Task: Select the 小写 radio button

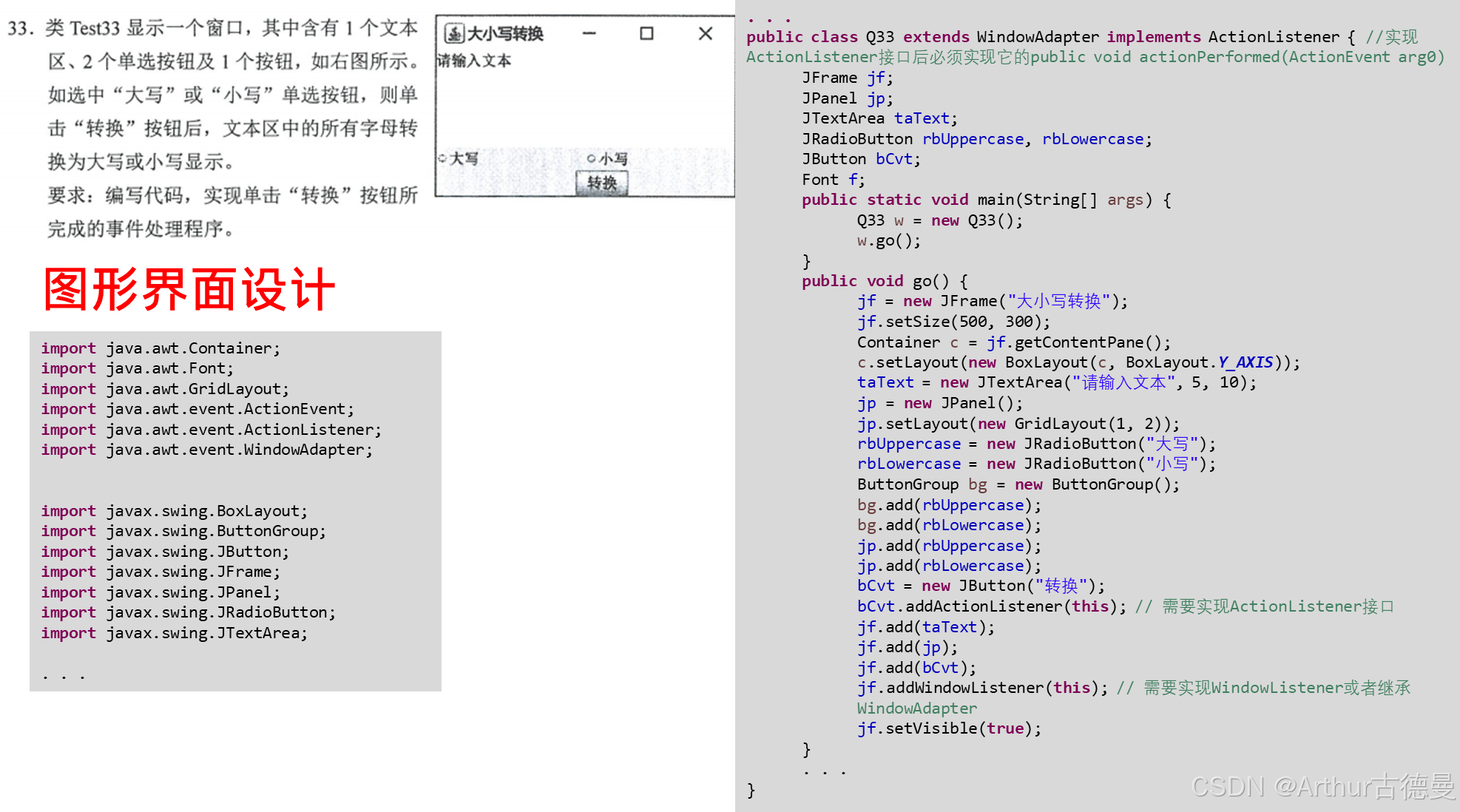Action: [591, 159]
